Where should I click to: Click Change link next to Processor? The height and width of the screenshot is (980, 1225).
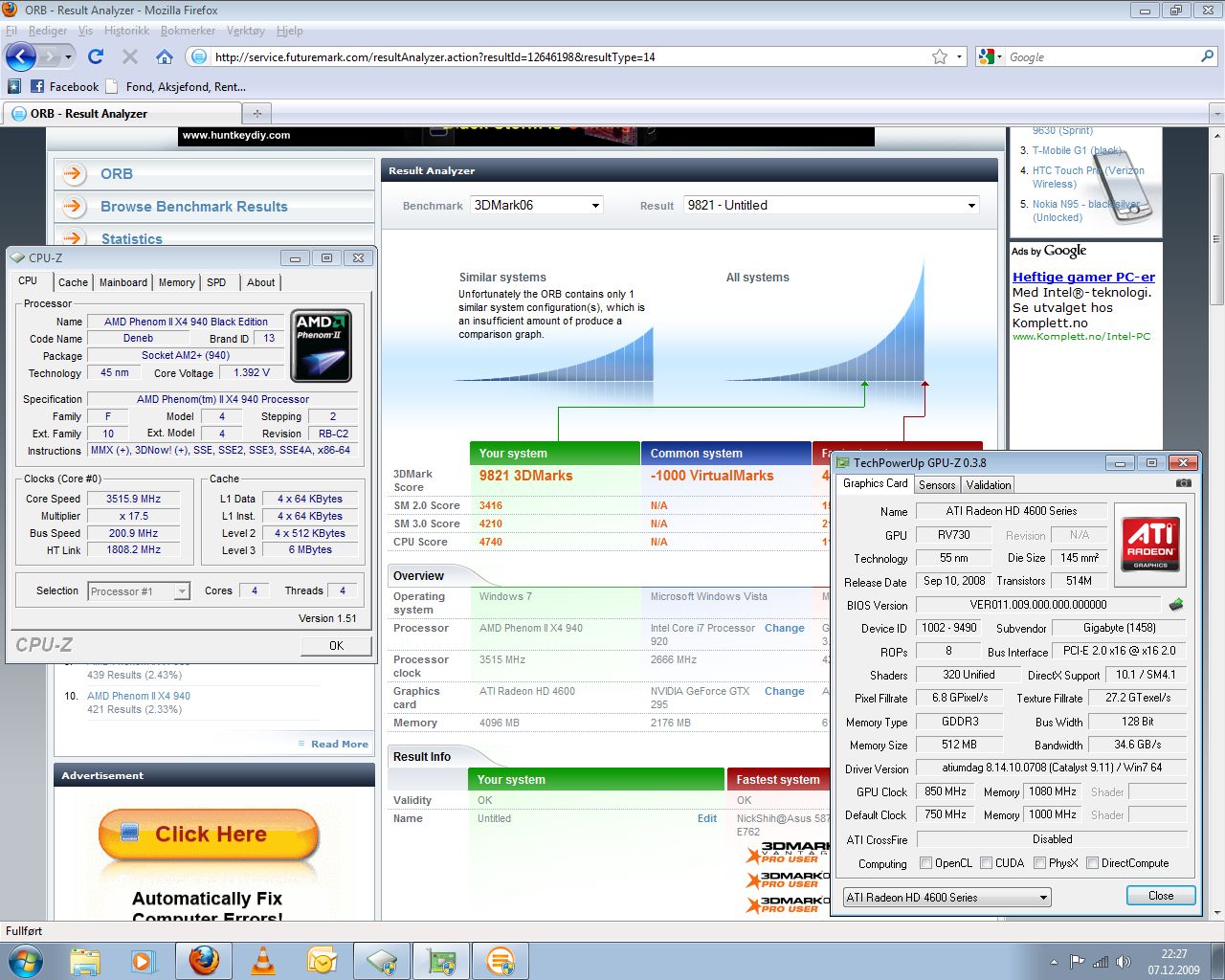(785, 628)
